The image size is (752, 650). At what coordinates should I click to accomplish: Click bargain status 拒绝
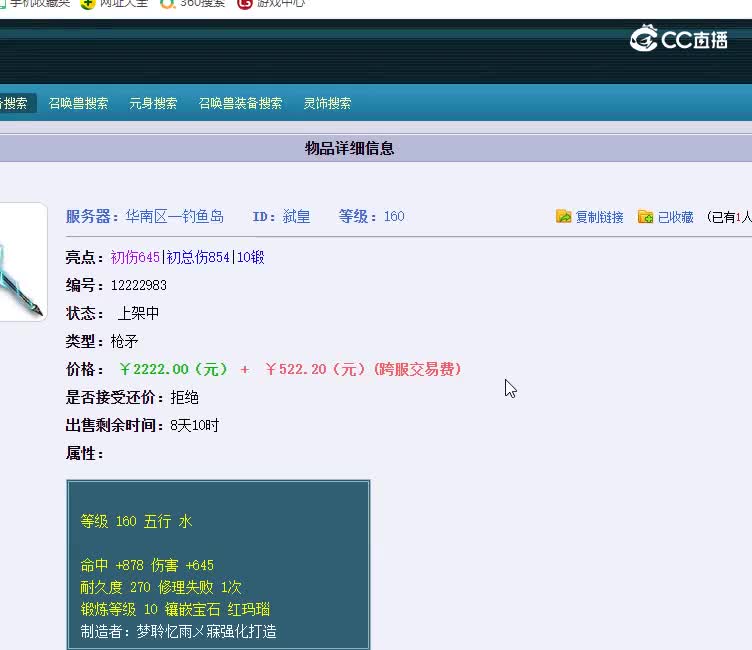tap(184, 397)
